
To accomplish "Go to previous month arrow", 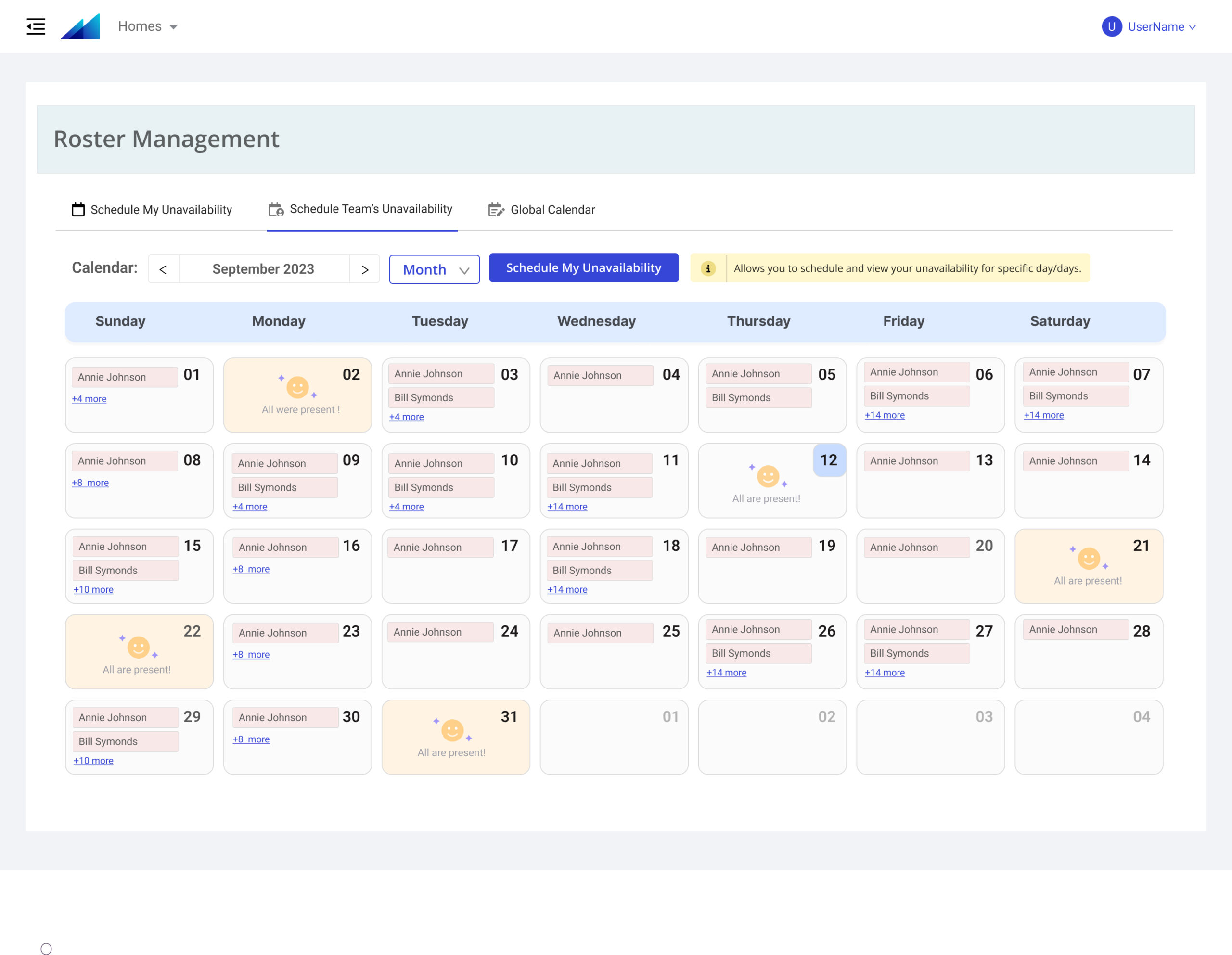I will click(x=163, y=269).
